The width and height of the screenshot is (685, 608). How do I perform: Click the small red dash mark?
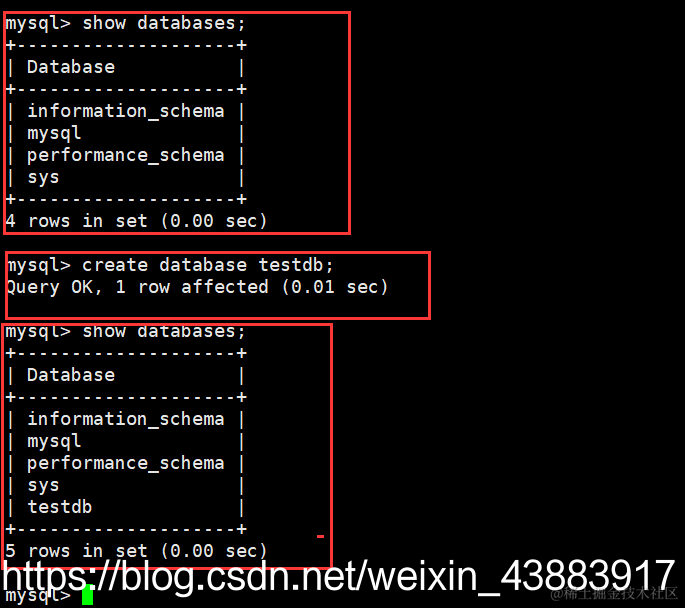[320, 536]
